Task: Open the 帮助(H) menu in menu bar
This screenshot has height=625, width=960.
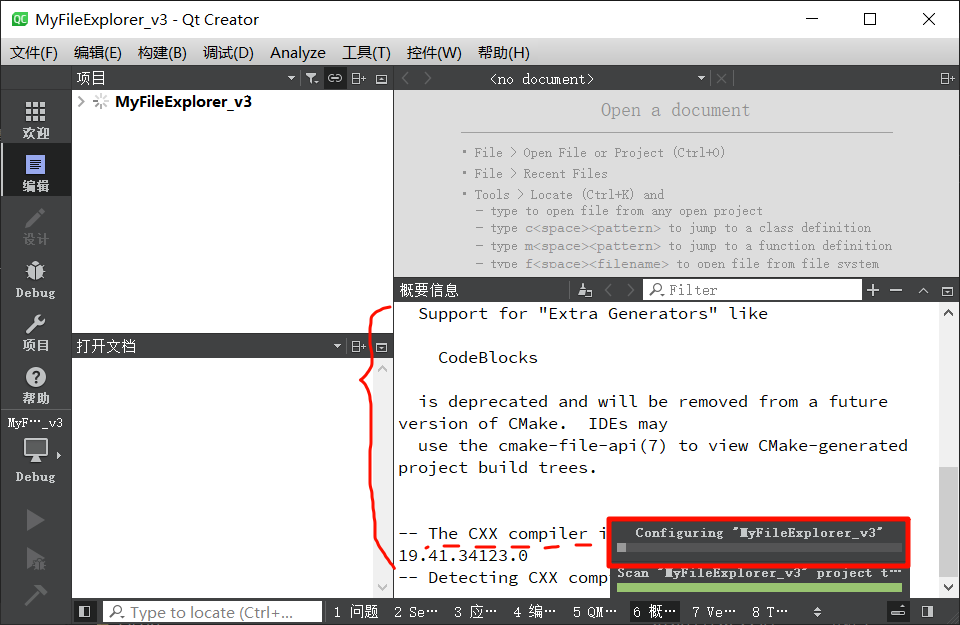Action: 503,53
